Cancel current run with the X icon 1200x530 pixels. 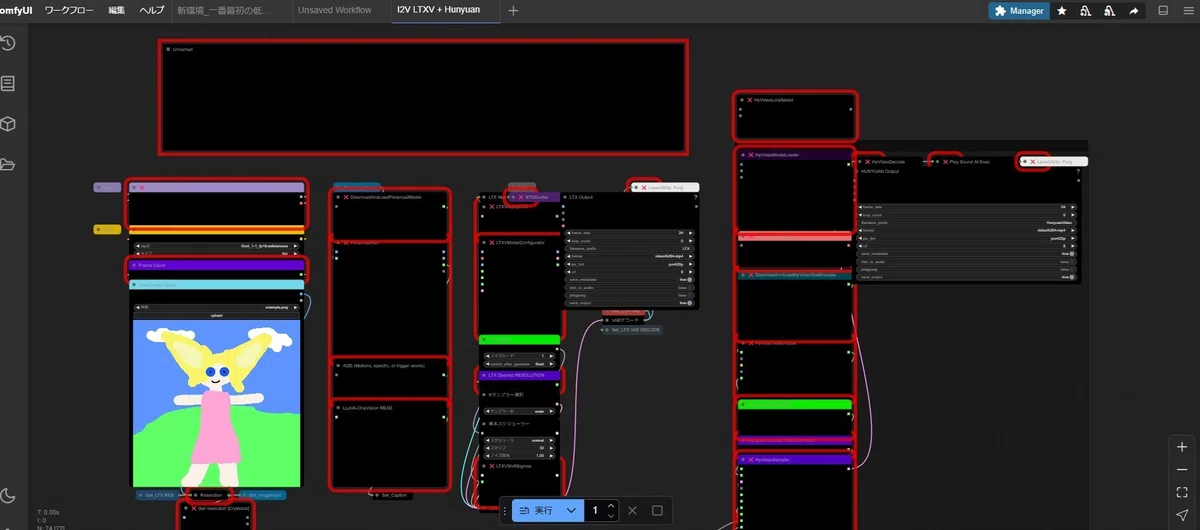(x=632, y=510)
